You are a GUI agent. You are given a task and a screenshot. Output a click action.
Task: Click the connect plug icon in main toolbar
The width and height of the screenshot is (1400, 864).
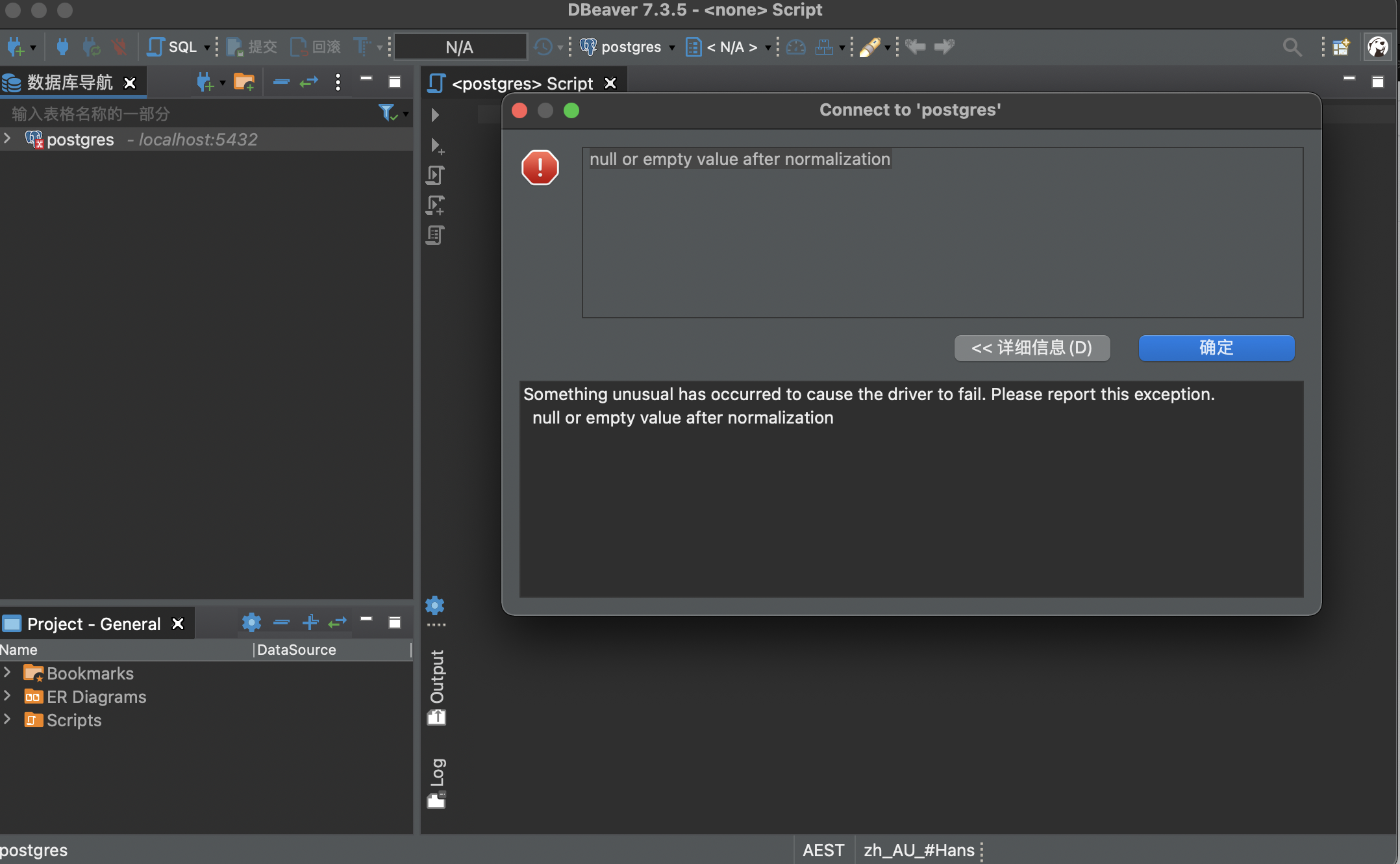[x=62, y=47]
